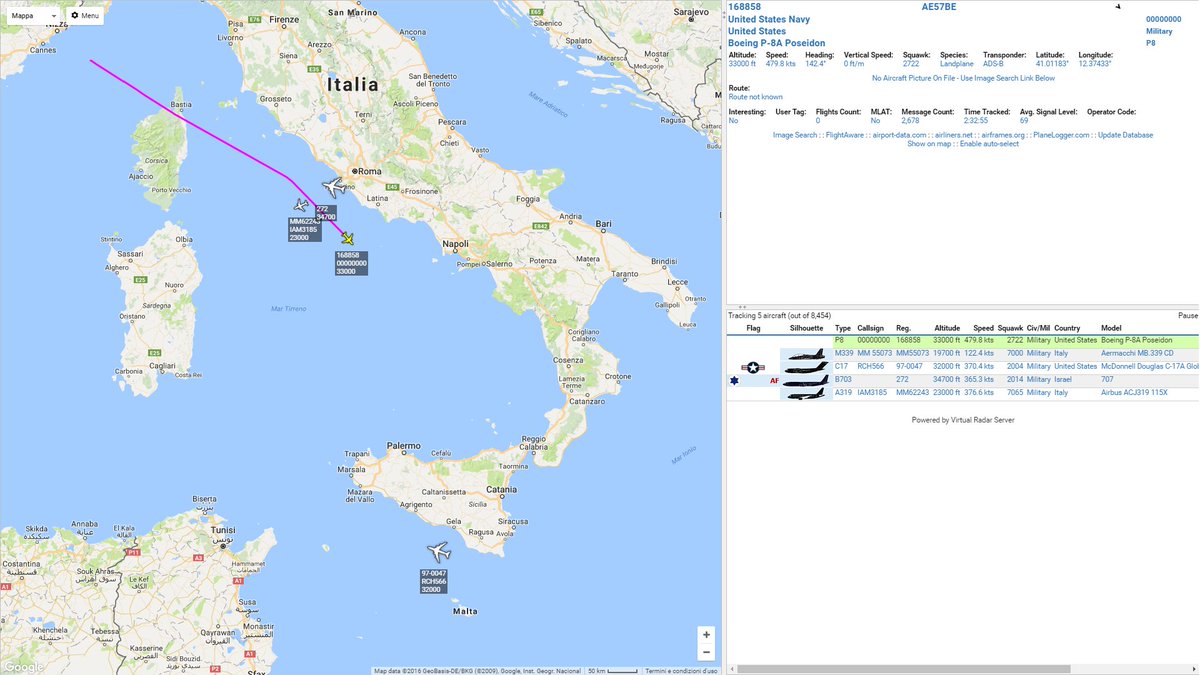Viewport: 1200px width, 675px height.
Task: Click the Show on map link
Action: tap(930, 144)
